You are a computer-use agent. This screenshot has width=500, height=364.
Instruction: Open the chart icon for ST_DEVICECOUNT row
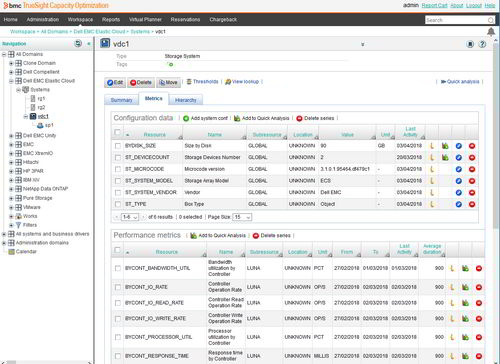click(432, 157)
